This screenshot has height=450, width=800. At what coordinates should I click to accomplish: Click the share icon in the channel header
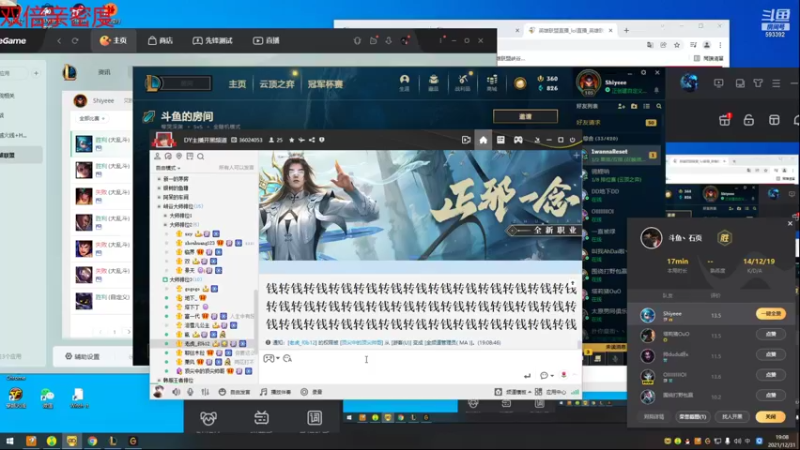point(312,140)
